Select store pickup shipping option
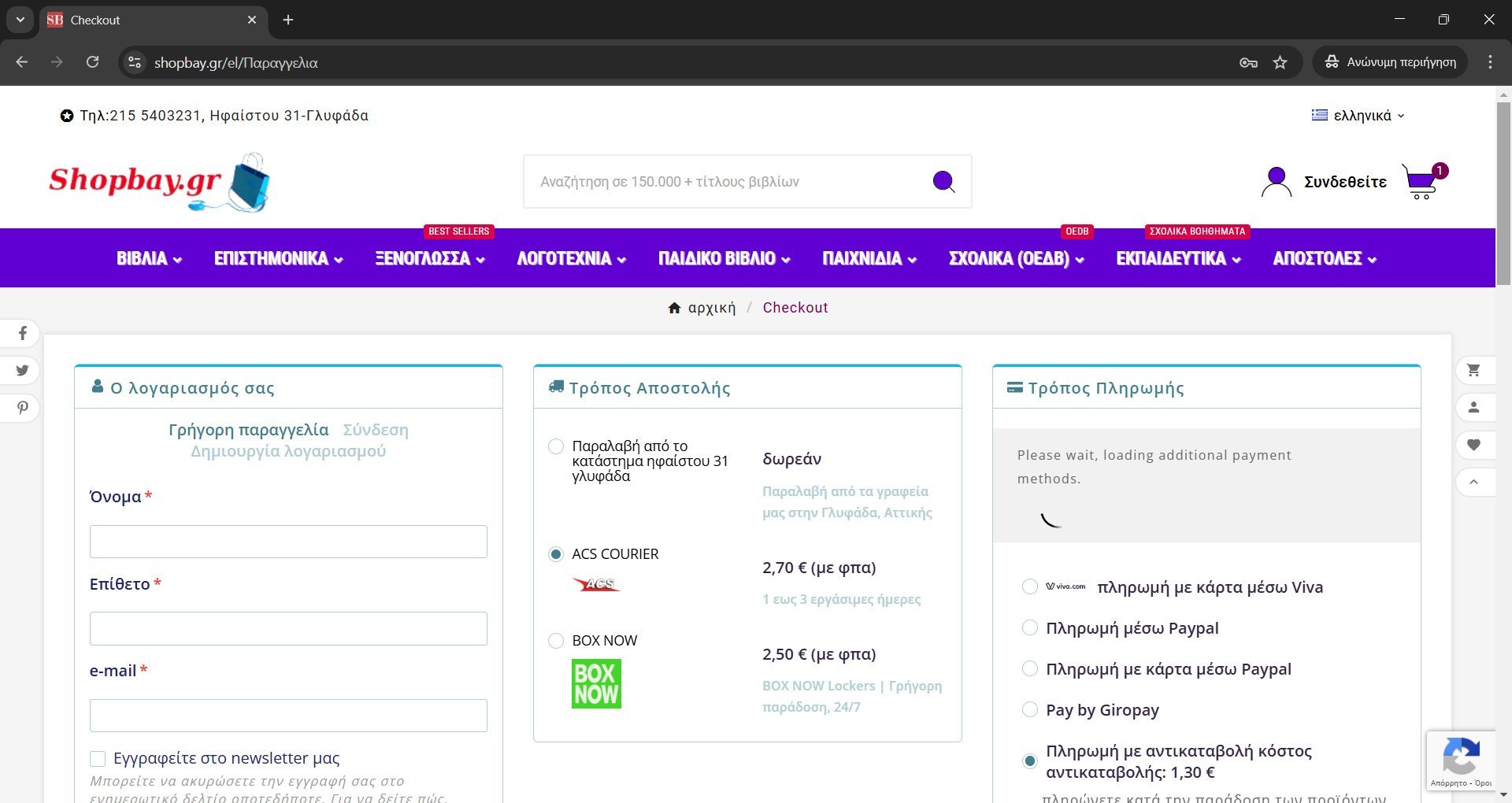 [556, 446]
